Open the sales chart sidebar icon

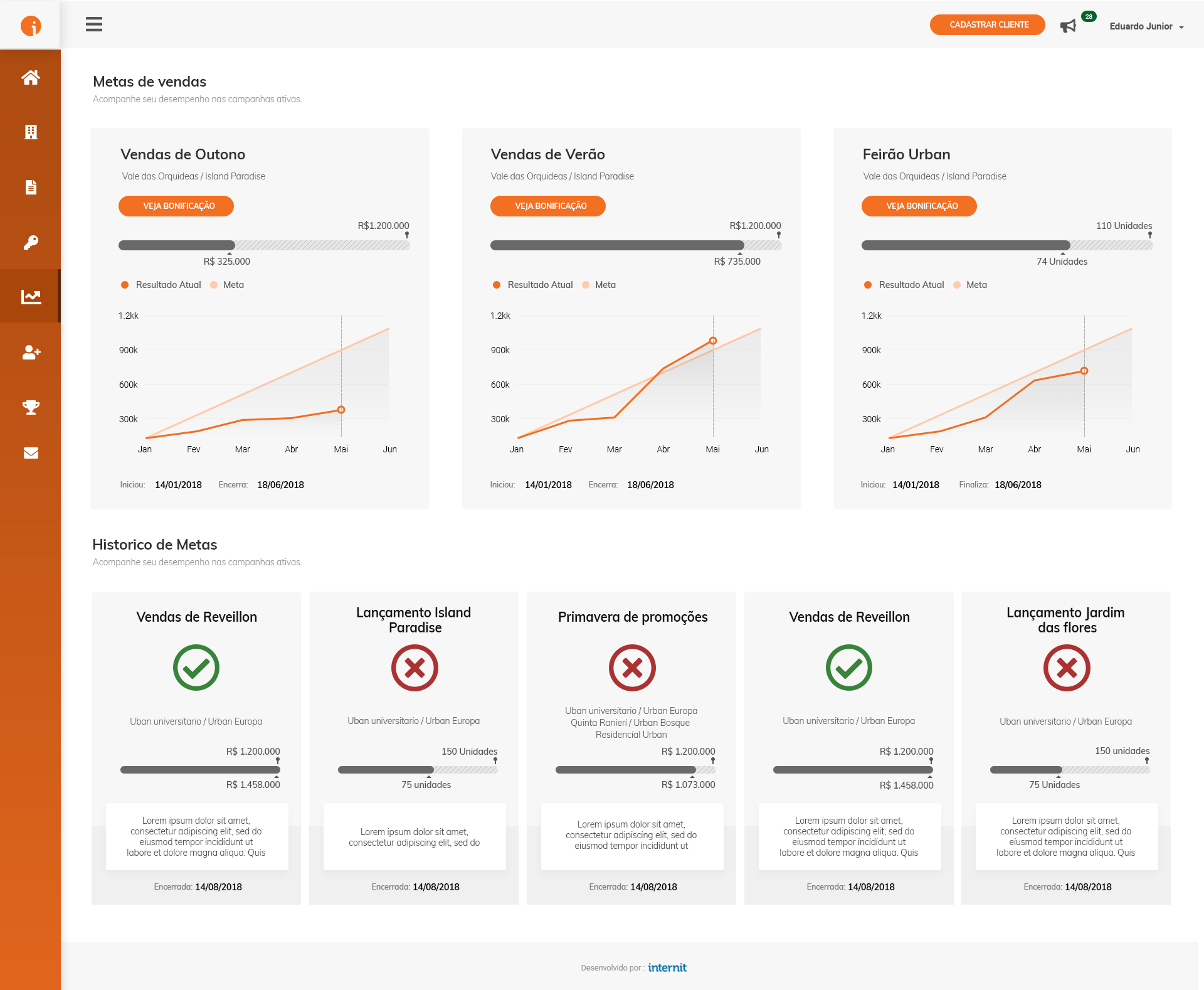[30, 297]
